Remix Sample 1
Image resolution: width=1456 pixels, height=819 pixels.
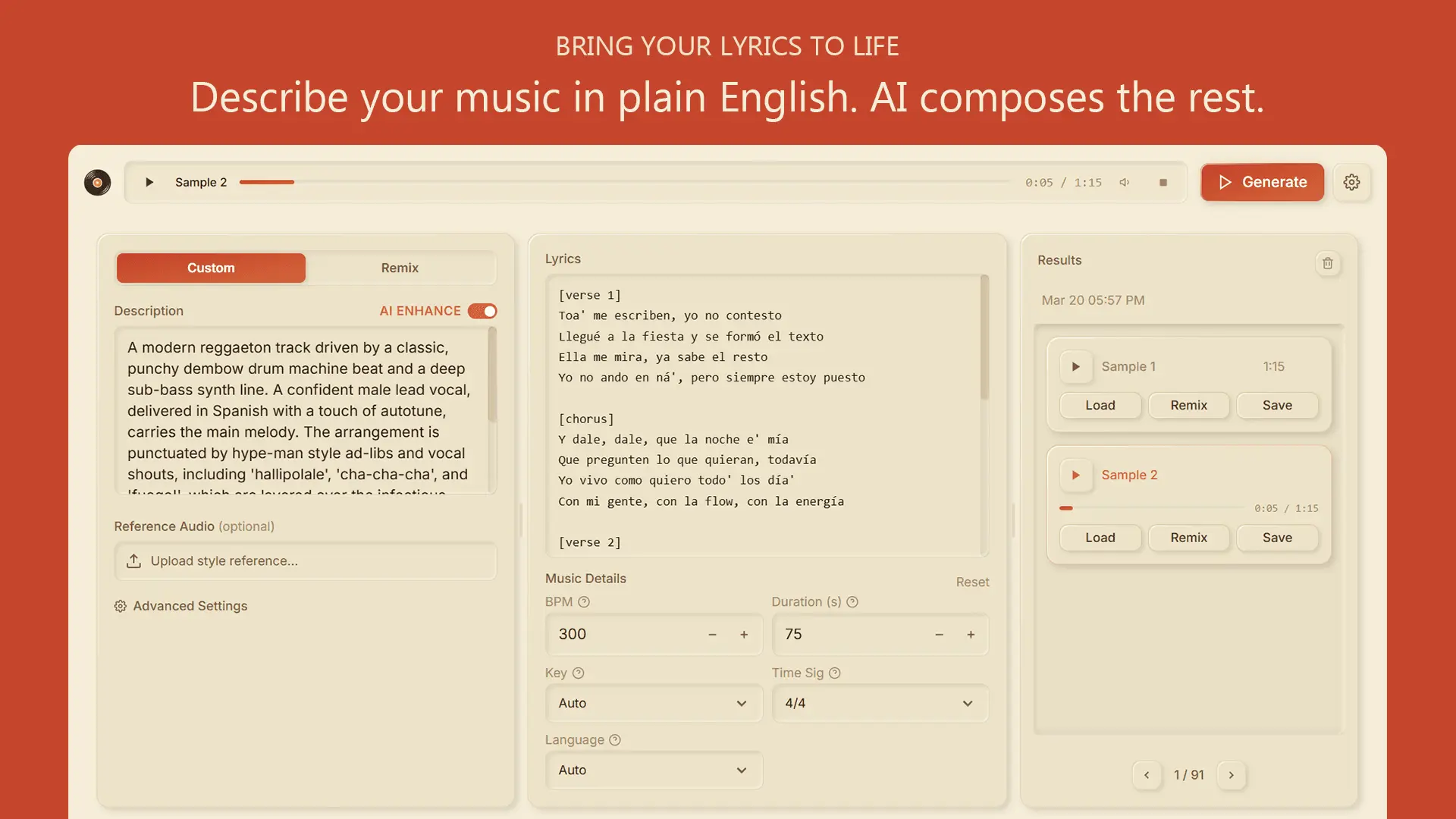click(1188, 405)
